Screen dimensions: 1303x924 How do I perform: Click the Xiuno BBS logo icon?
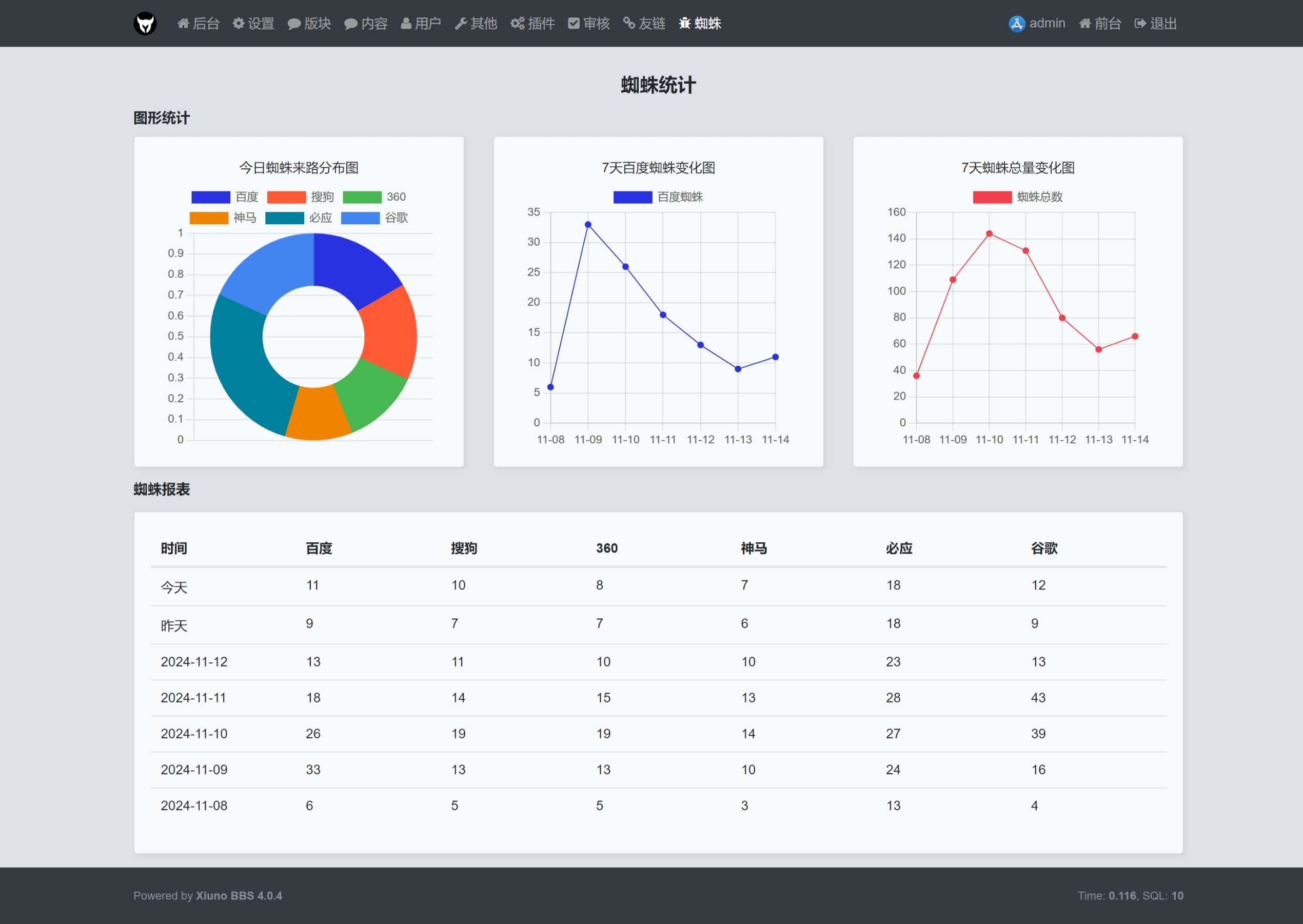[145, 23]
